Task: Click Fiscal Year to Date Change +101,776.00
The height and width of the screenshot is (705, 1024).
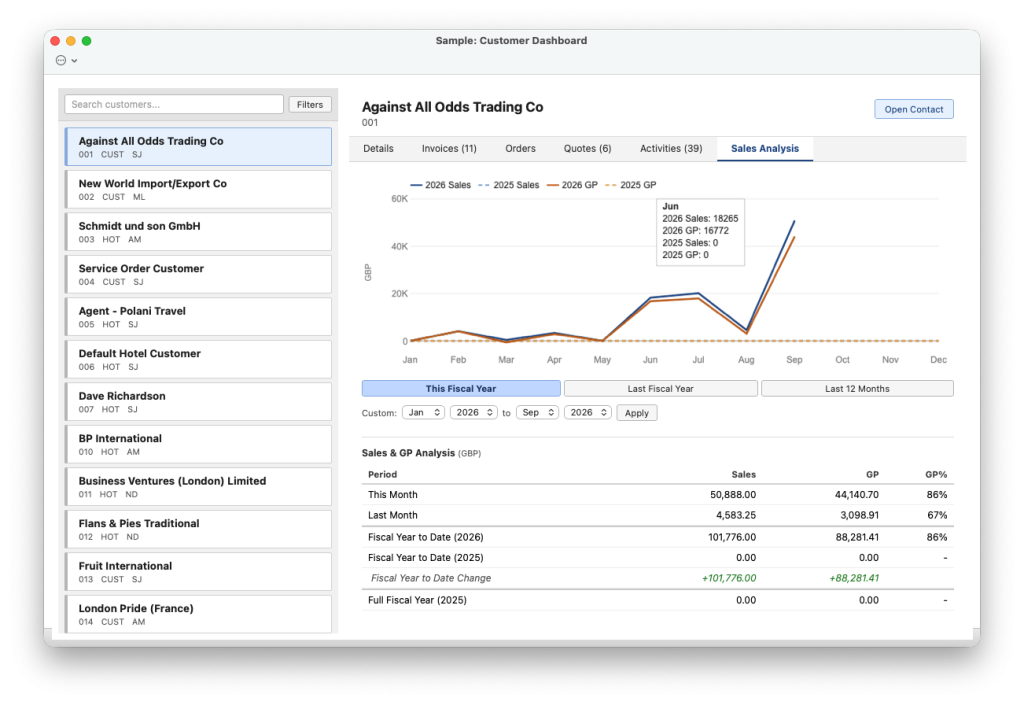Action: (x=729, y=578)
